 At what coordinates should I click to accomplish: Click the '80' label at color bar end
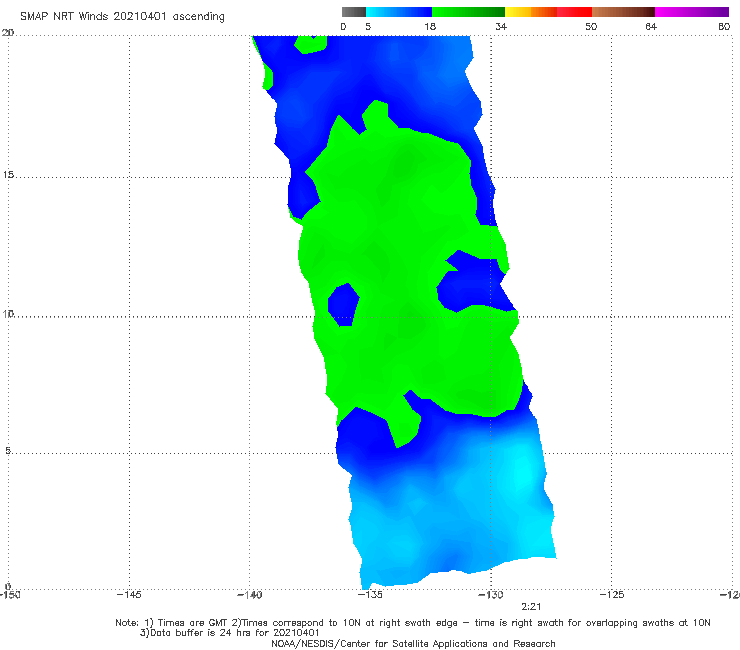click(x=724, y=27)
